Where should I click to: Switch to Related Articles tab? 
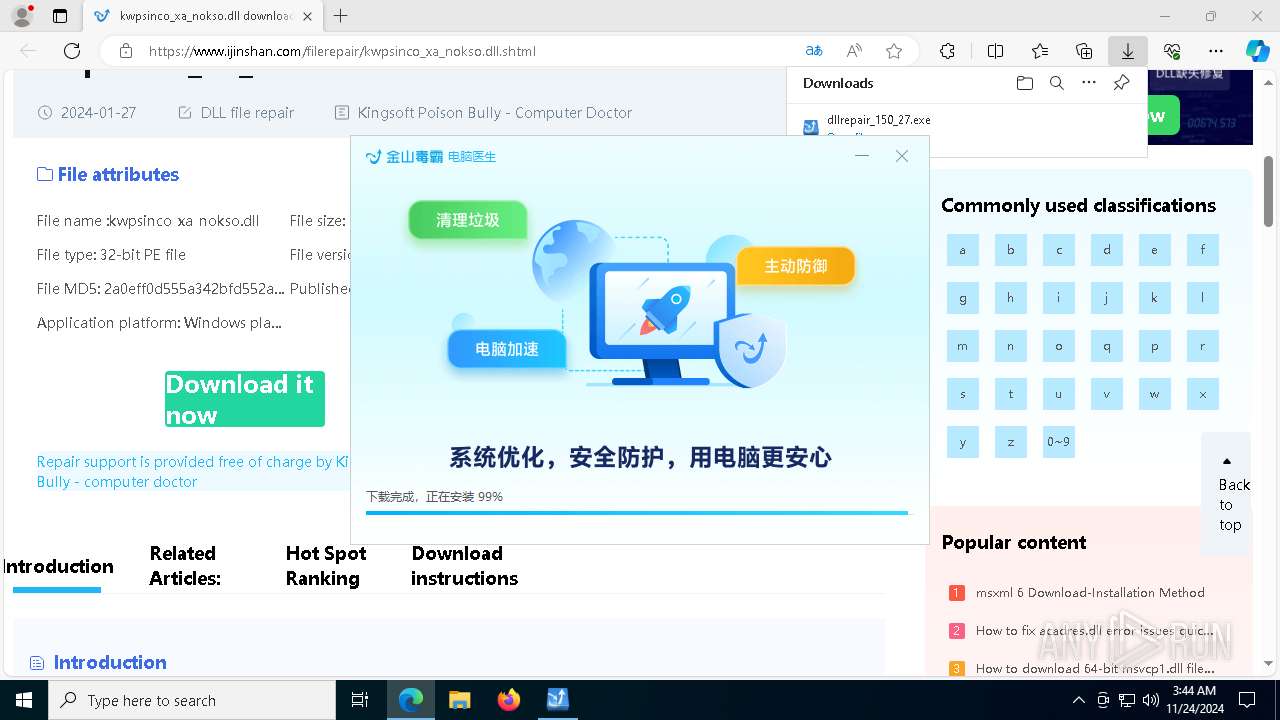pyautogui.click(x=185, y=566)
